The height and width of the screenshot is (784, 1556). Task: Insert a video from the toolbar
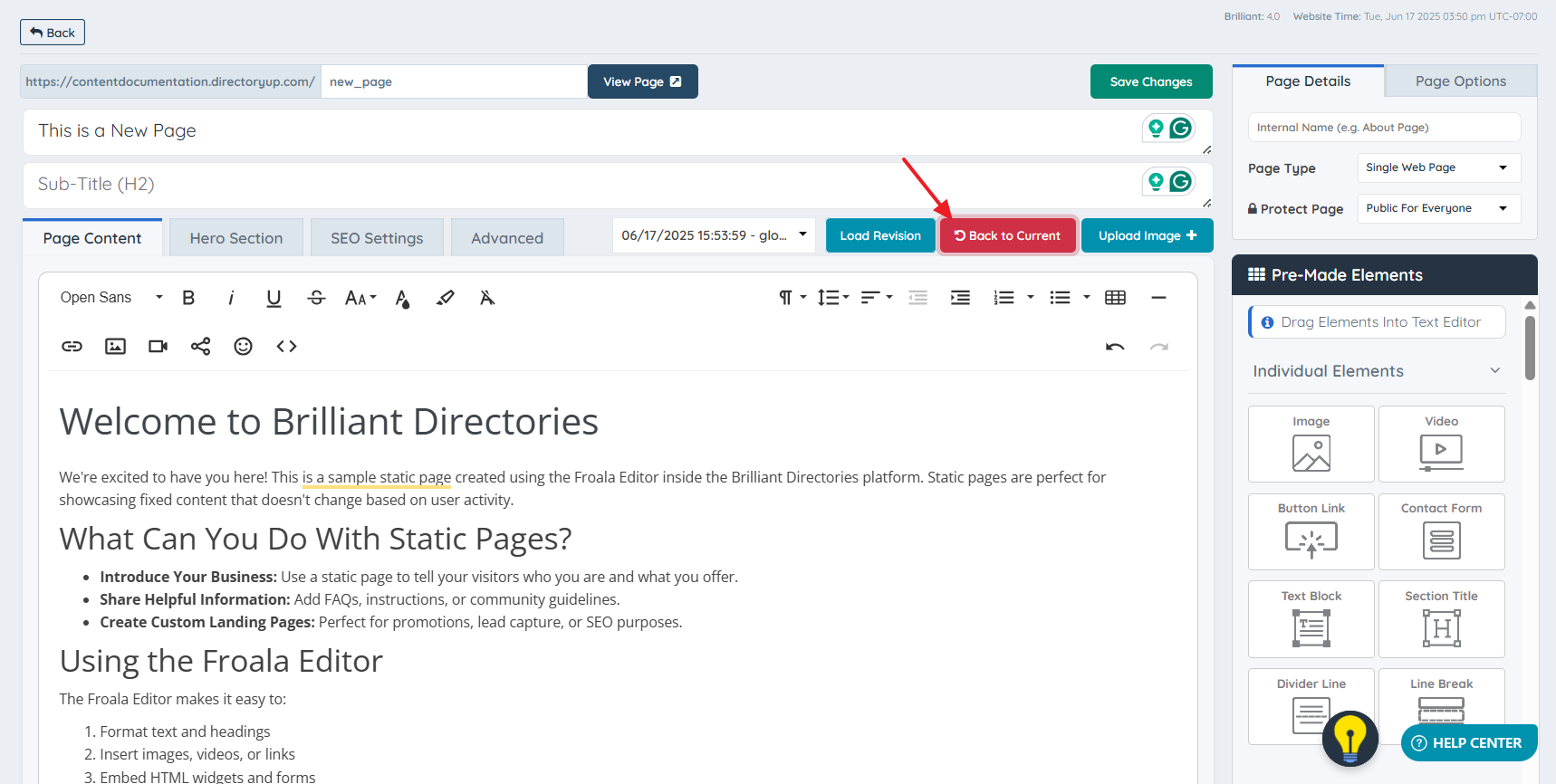click(158, 347)
